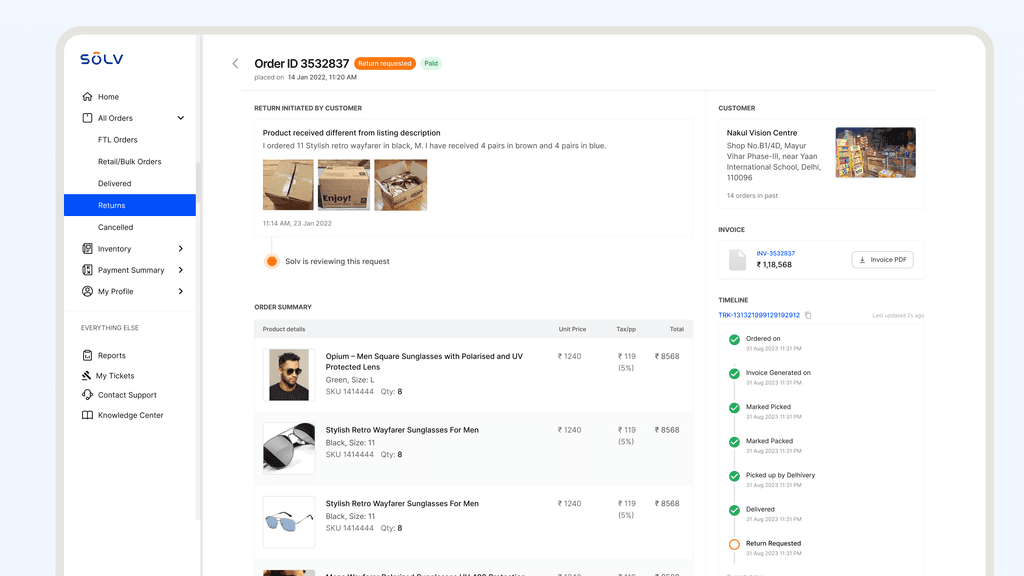This screenshot has width=1024, height=576.
Task: Click 'Product received different from listing description' heading
Action: click(x=351, y=133)
